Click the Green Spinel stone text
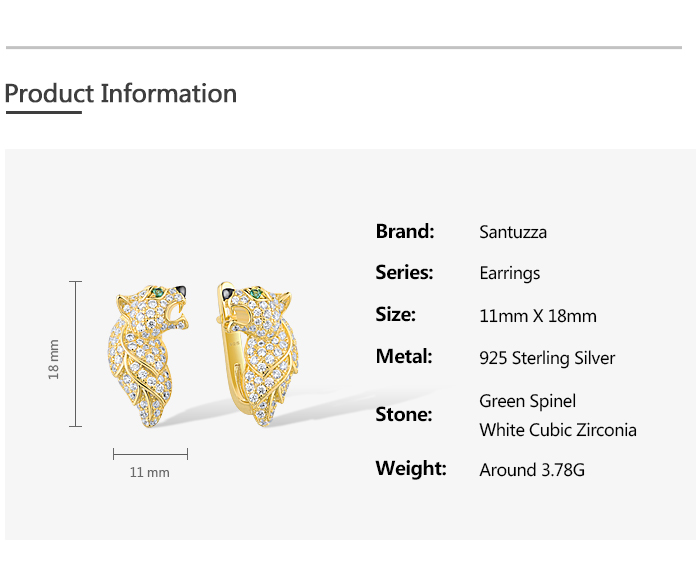This screenshot has height=588, width=700. pos(528,401)
